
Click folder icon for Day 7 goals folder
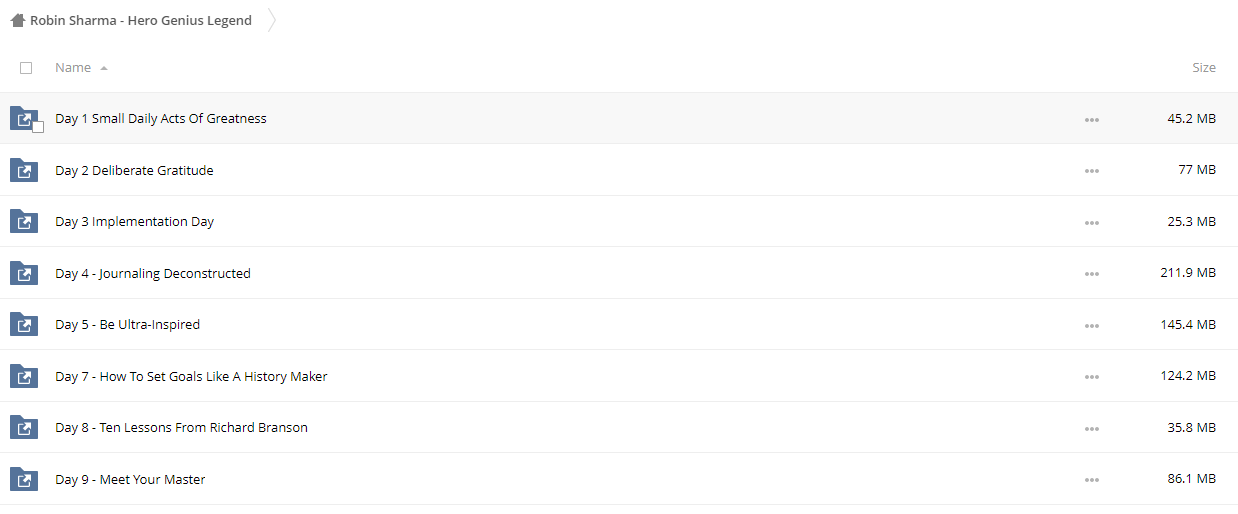pyautogui.click(x=23, y=376)
